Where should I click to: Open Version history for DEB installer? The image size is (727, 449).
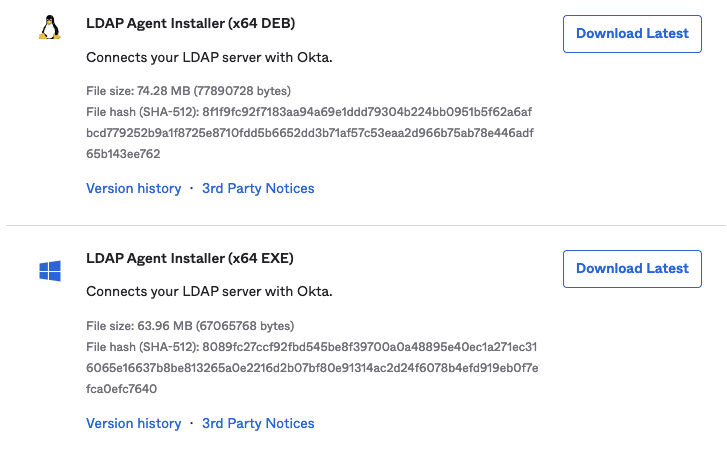coord(133,188)
